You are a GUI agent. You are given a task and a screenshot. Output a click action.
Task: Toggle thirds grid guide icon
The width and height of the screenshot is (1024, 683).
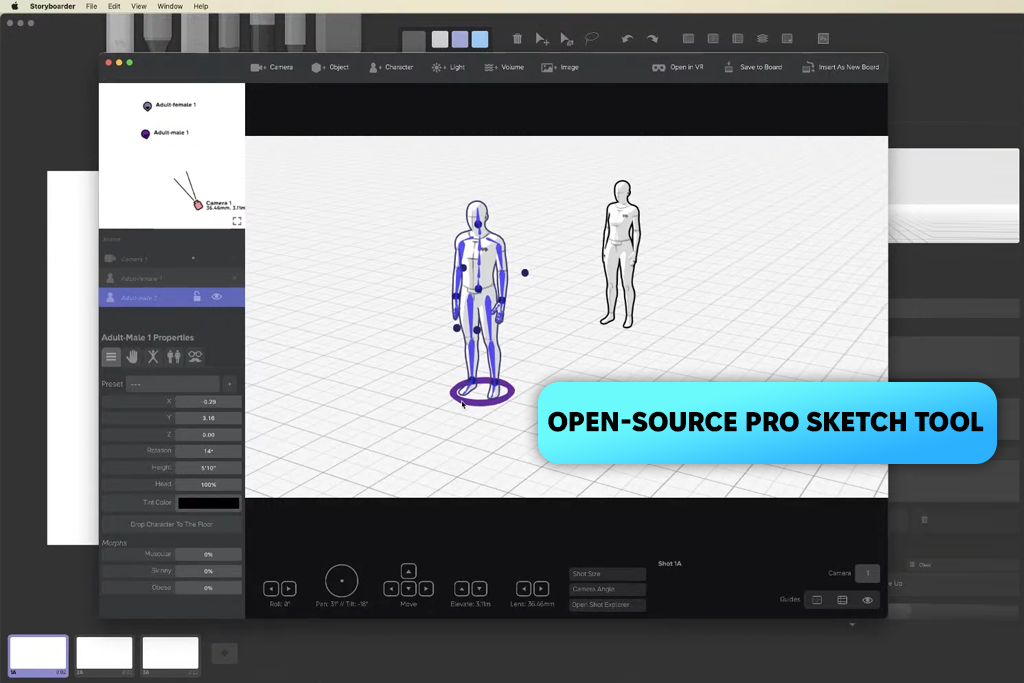click(842, 600)
